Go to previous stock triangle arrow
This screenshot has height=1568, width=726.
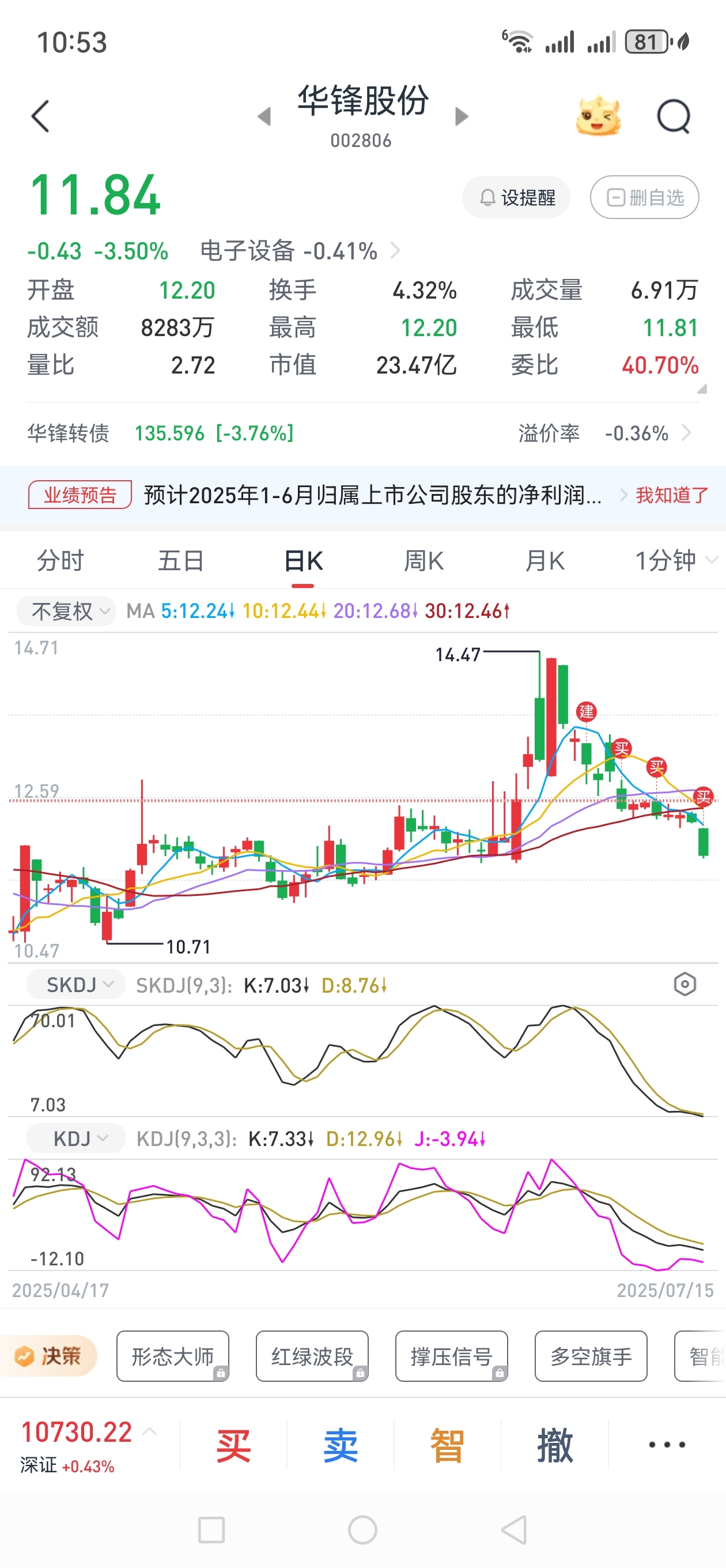coord(264,116)
